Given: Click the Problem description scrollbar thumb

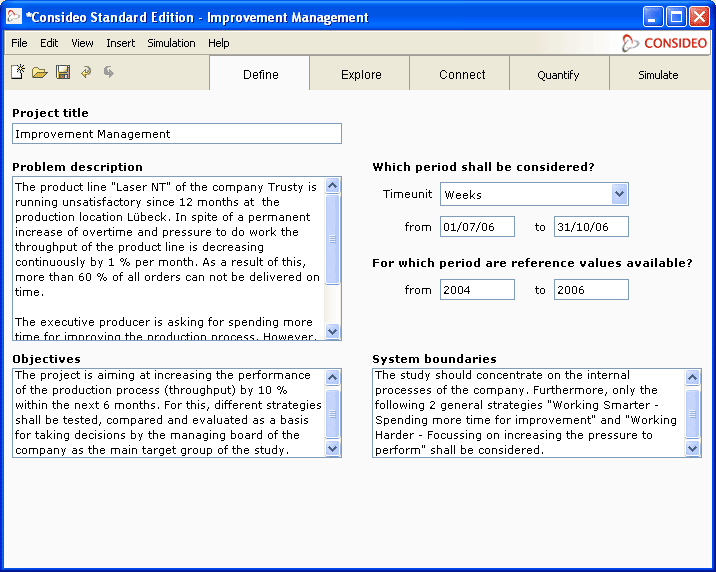Looking at the screenshot, I should 332,239.
